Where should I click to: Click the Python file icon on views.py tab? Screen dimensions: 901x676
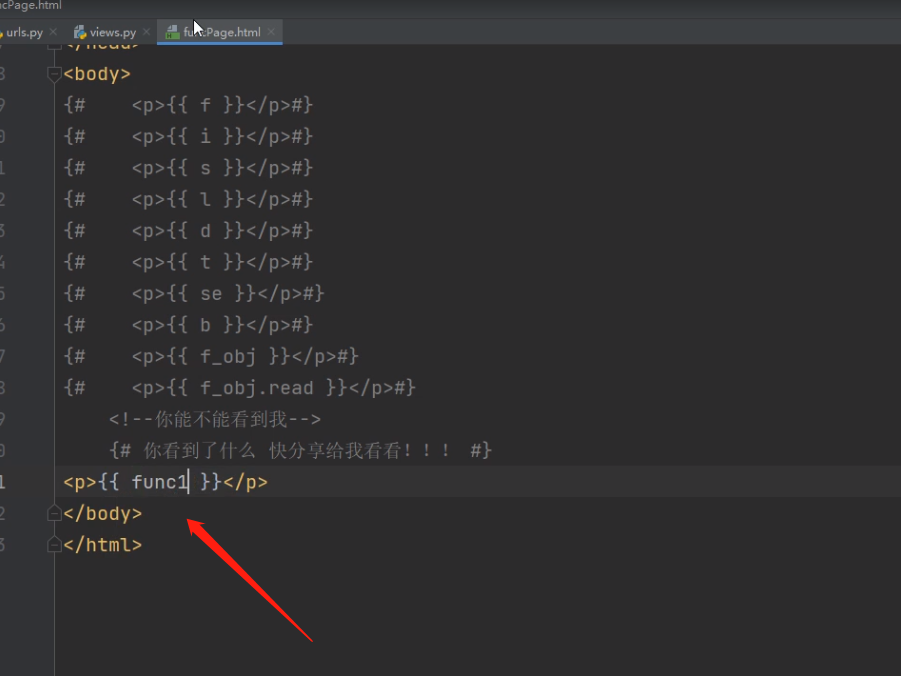click(x=80, y=32)
